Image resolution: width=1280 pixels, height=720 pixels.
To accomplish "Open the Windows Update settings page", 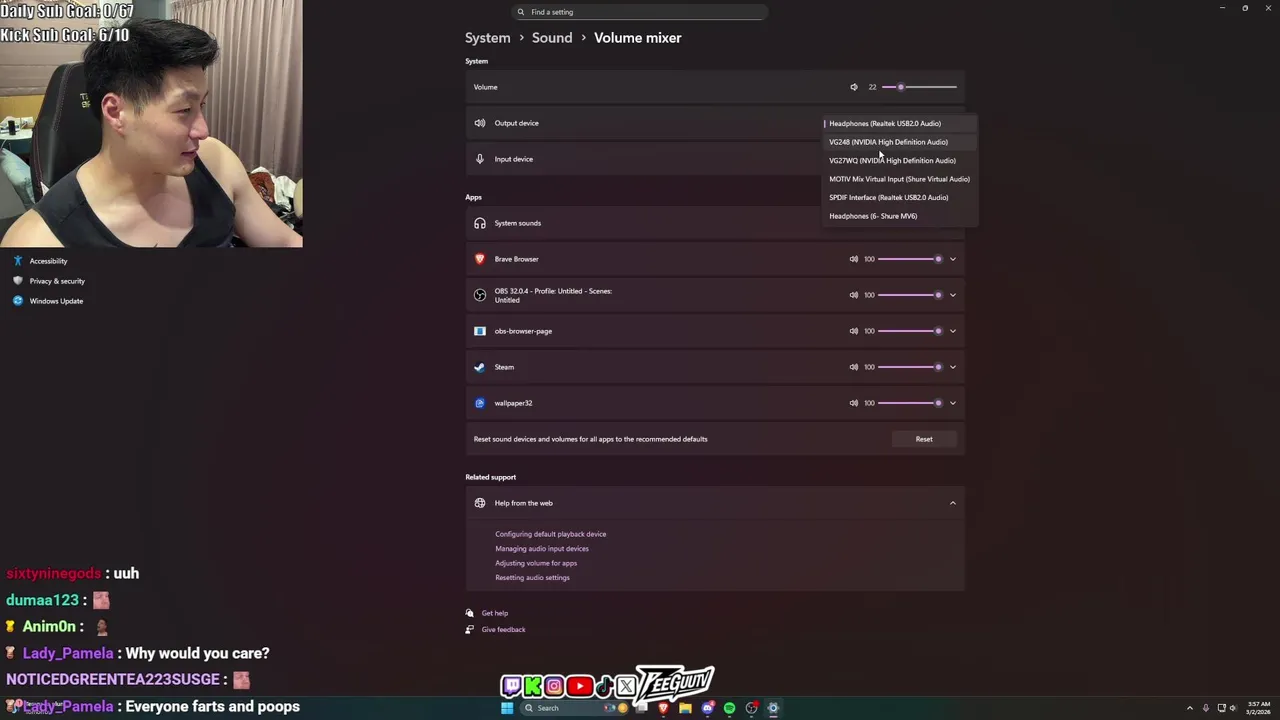I will [47, 301].
